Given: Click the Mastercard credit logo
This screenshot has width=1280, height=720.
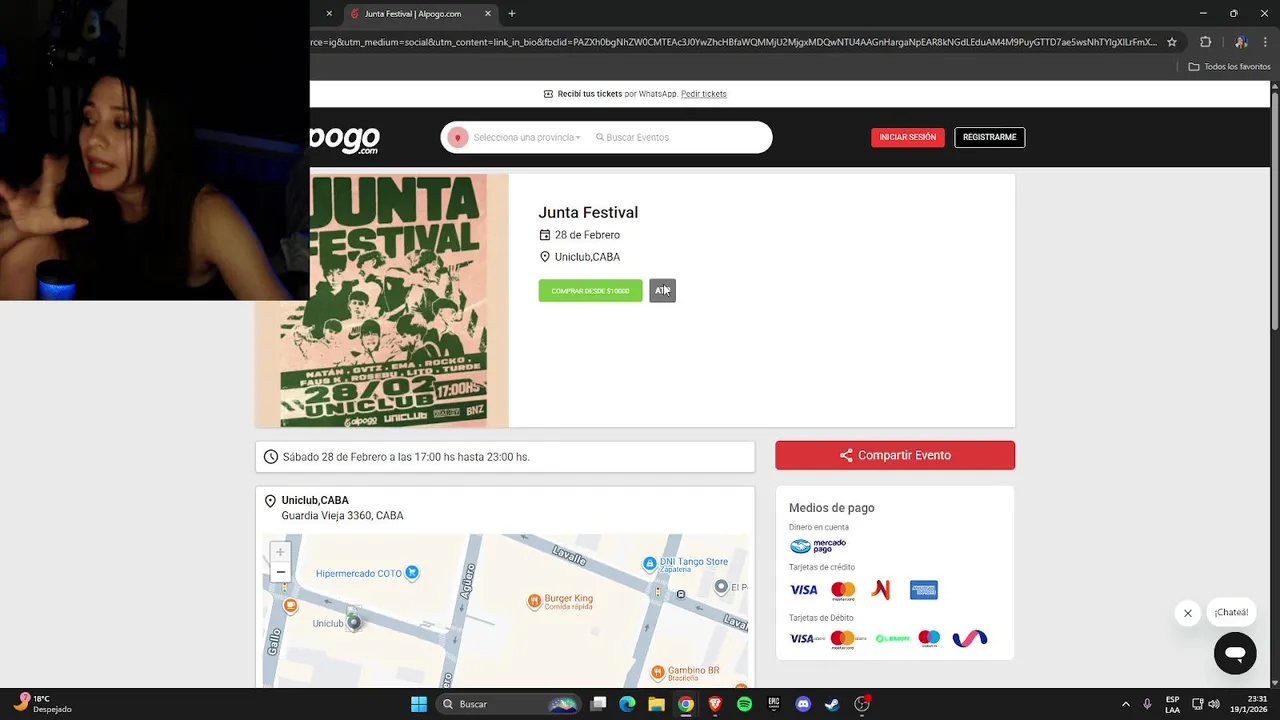Looking at the screenshot, I should tap(843, 590).
